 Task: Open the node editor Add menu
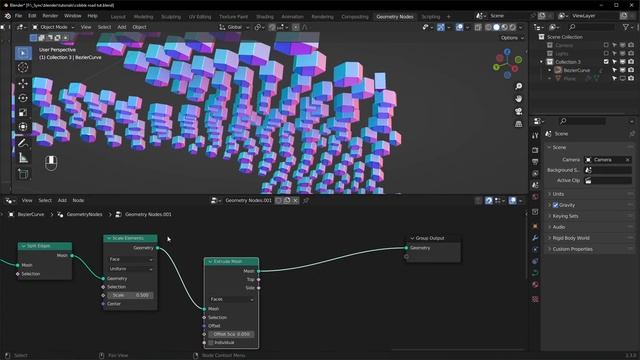coord(62,200)
